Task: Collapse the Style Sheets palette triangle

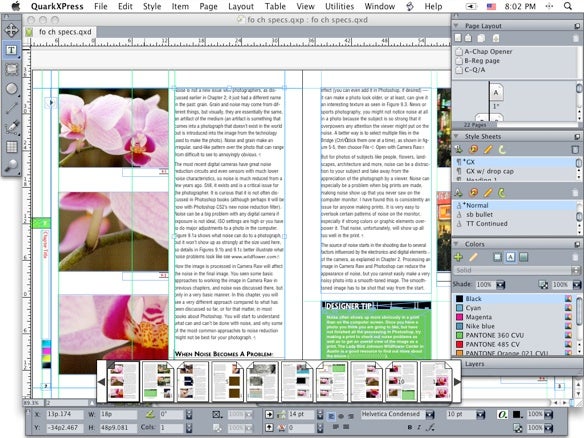Action: (x=456, y=136)
